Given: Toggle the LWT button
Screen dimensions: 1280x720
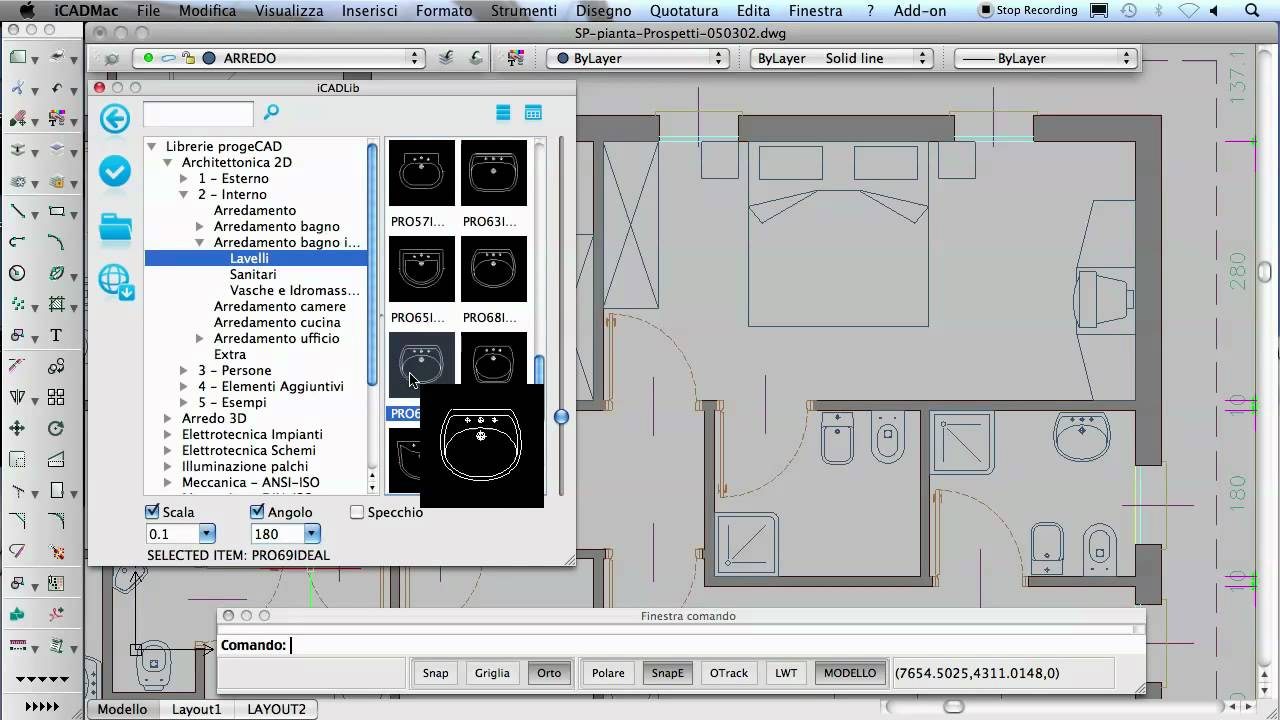Looking at the screenshot, I should [786, 673].
